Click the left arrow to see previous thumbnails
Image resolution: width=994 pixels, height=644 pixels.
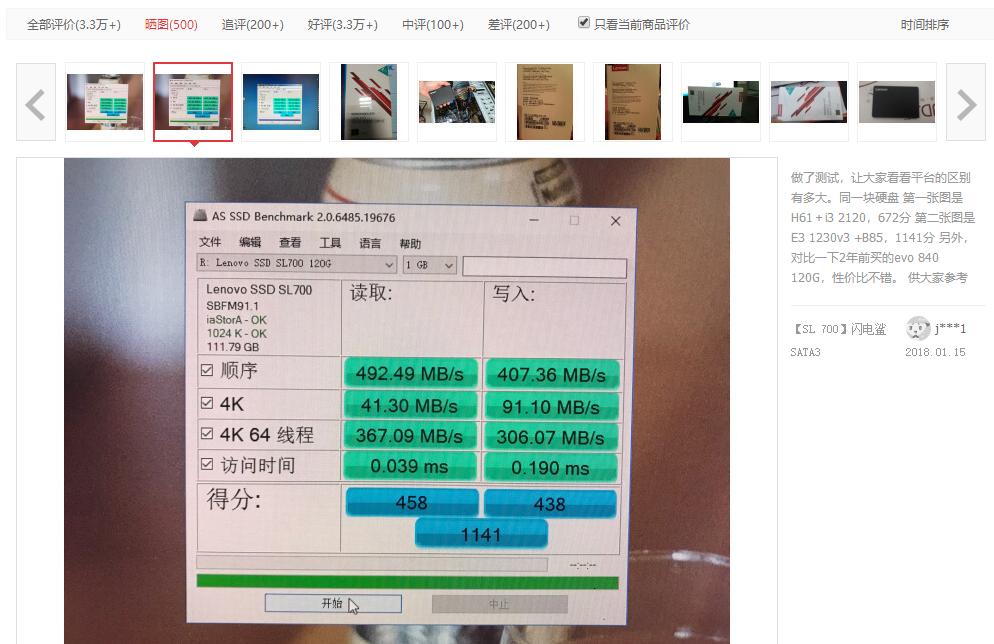click(35, 101)
